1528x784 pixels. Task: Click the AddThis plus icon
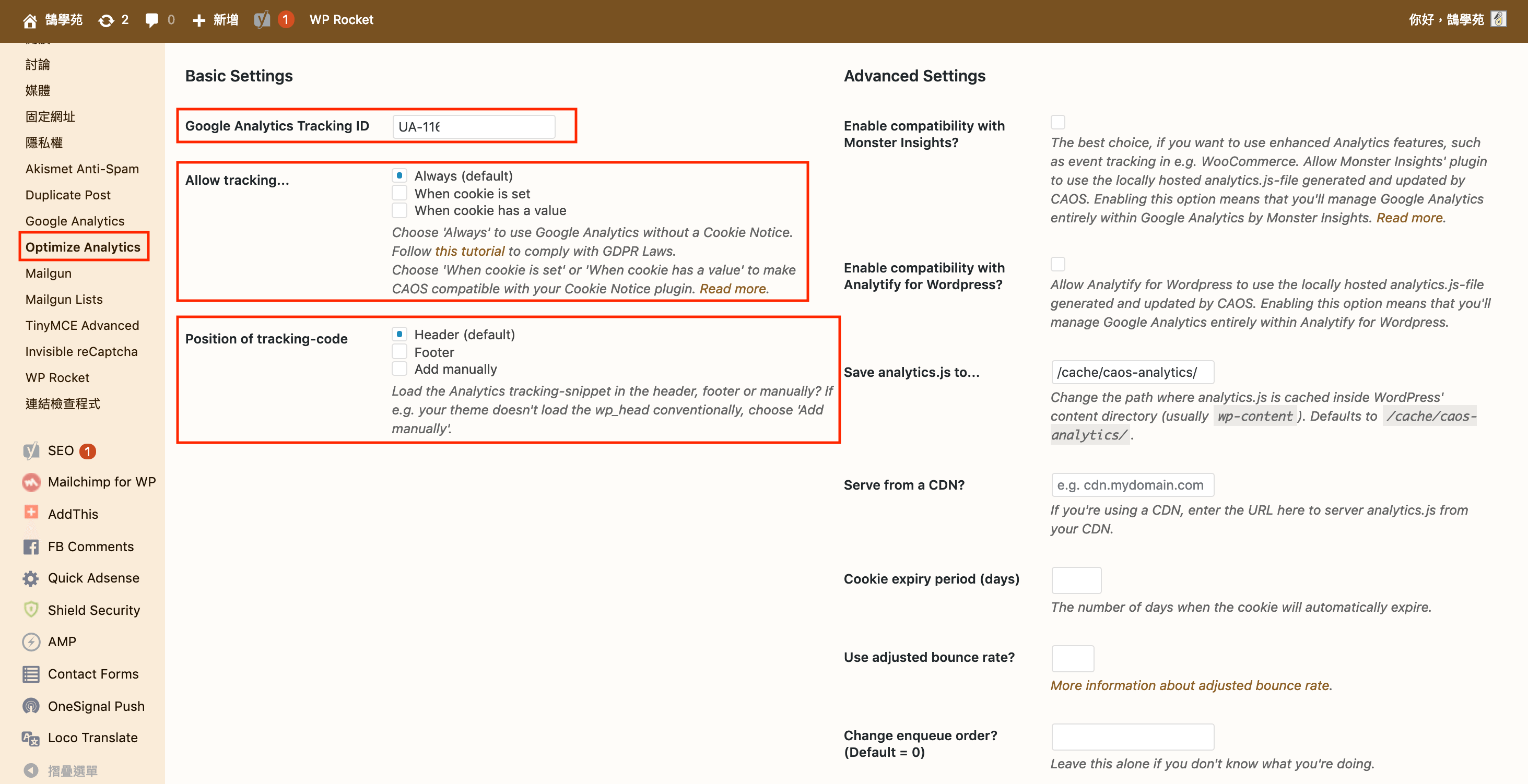31,513
